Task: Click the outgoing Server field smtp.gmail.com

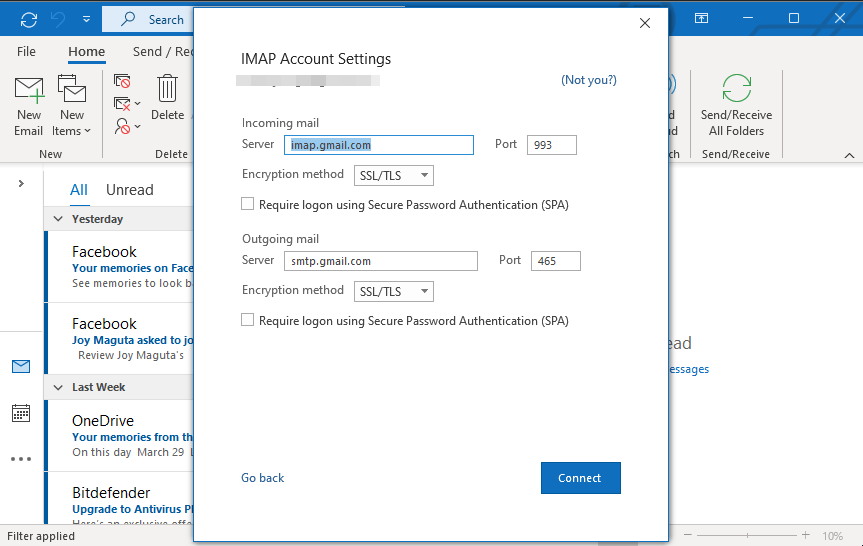Action: click(381, 261)
